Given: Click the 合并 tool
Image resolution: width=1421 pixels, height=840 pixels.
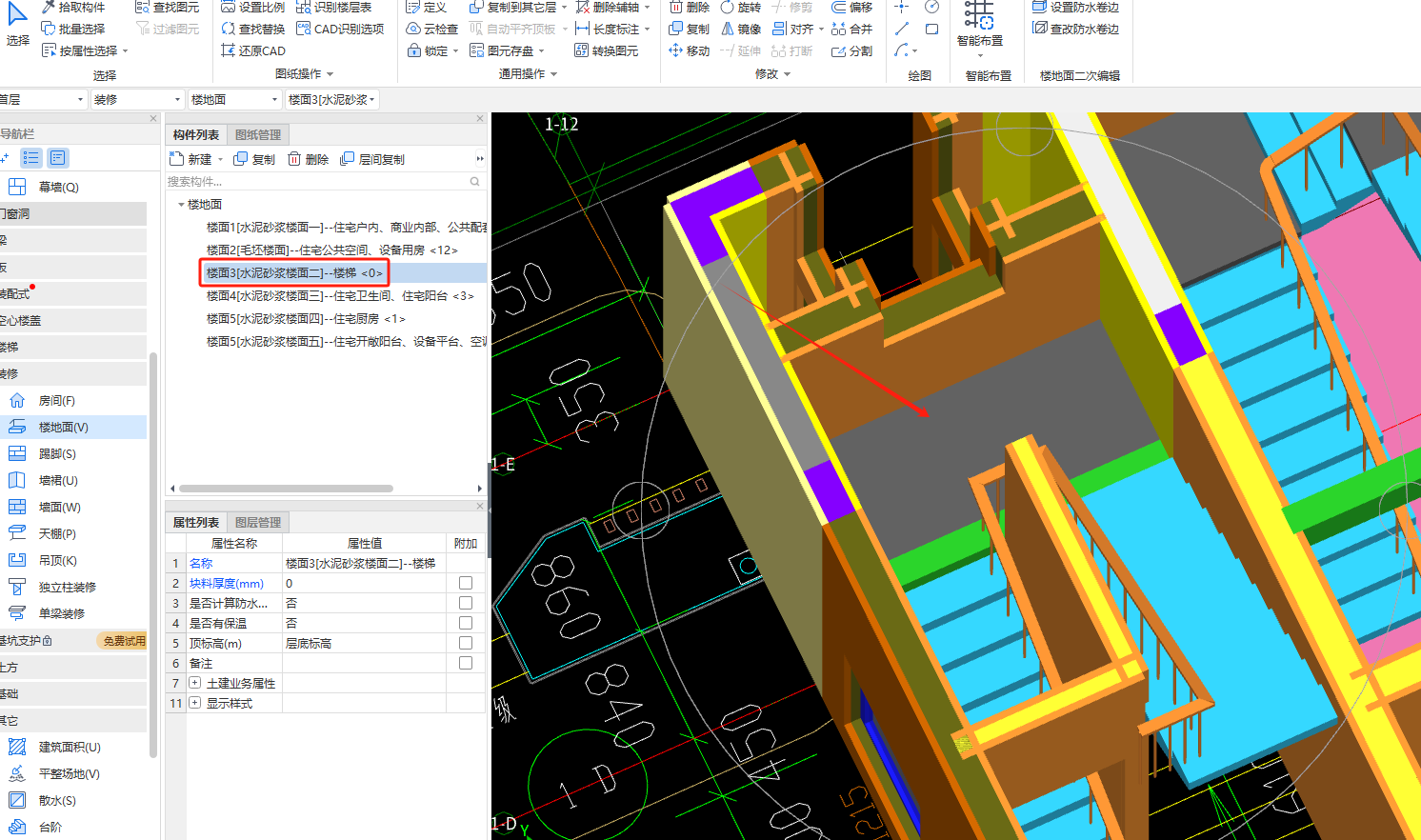Looking at the screenshot, I should [x=851, y=29].
